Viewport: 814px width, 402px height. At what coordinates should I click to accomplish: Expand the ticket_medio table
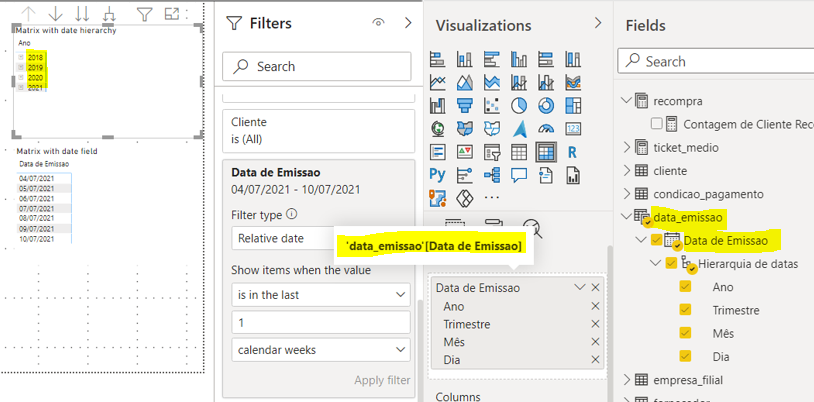click(628, 148)
